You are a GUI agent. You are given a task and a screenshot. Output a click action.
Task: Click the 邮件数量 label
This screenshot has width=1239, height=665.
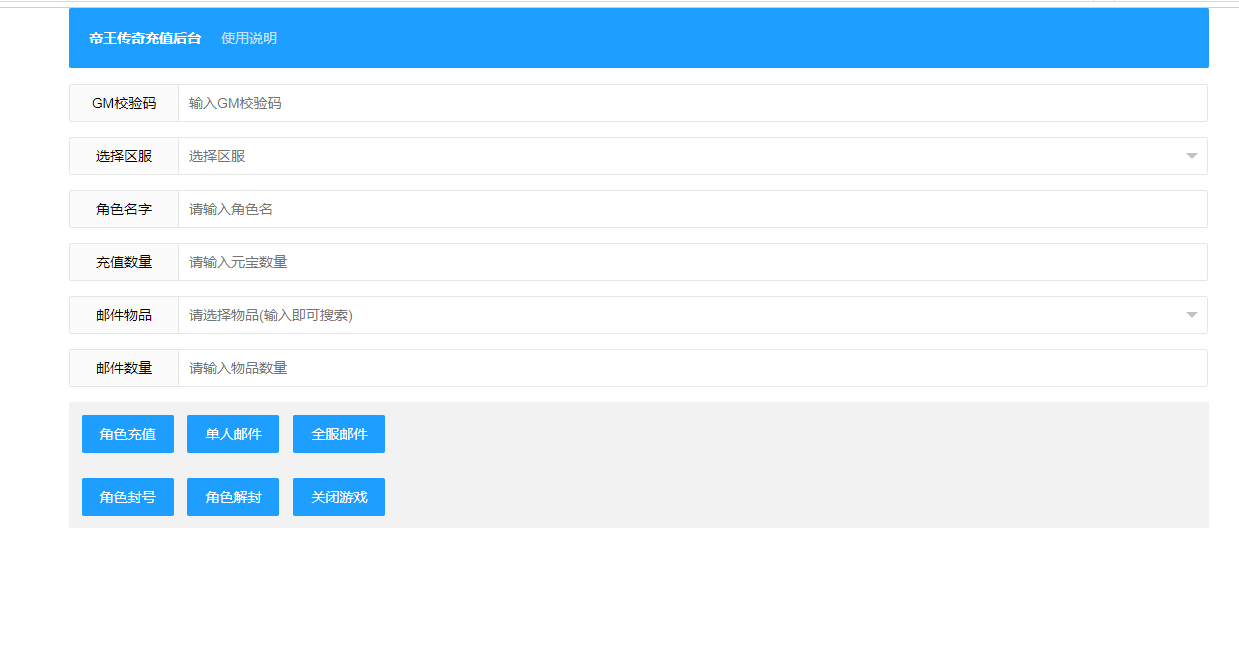click(x=124, y=368)
